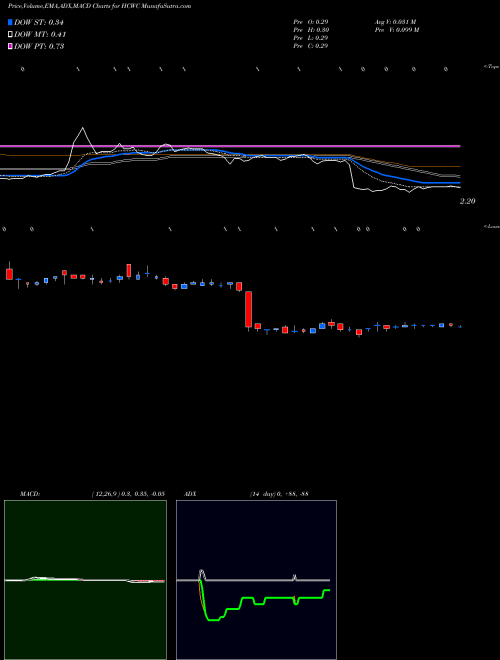
Task: Click the large red drop candlestick
Action: click(x=249, y=309)
